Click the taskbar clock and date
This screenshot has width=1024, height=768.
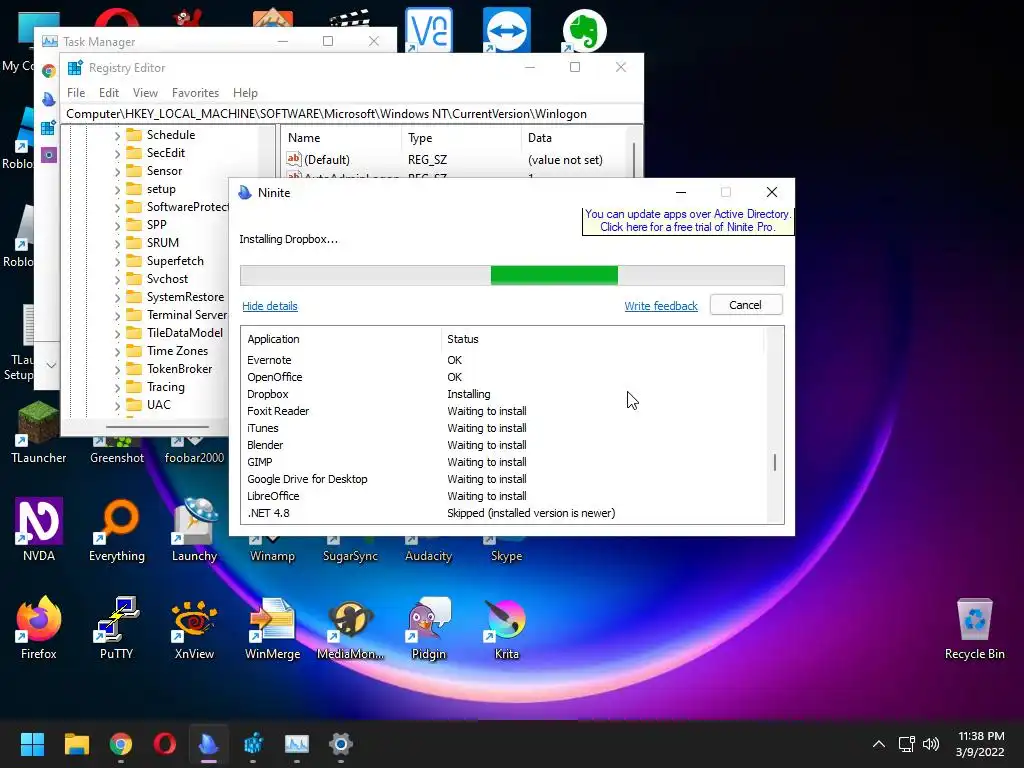pos(980,744)
